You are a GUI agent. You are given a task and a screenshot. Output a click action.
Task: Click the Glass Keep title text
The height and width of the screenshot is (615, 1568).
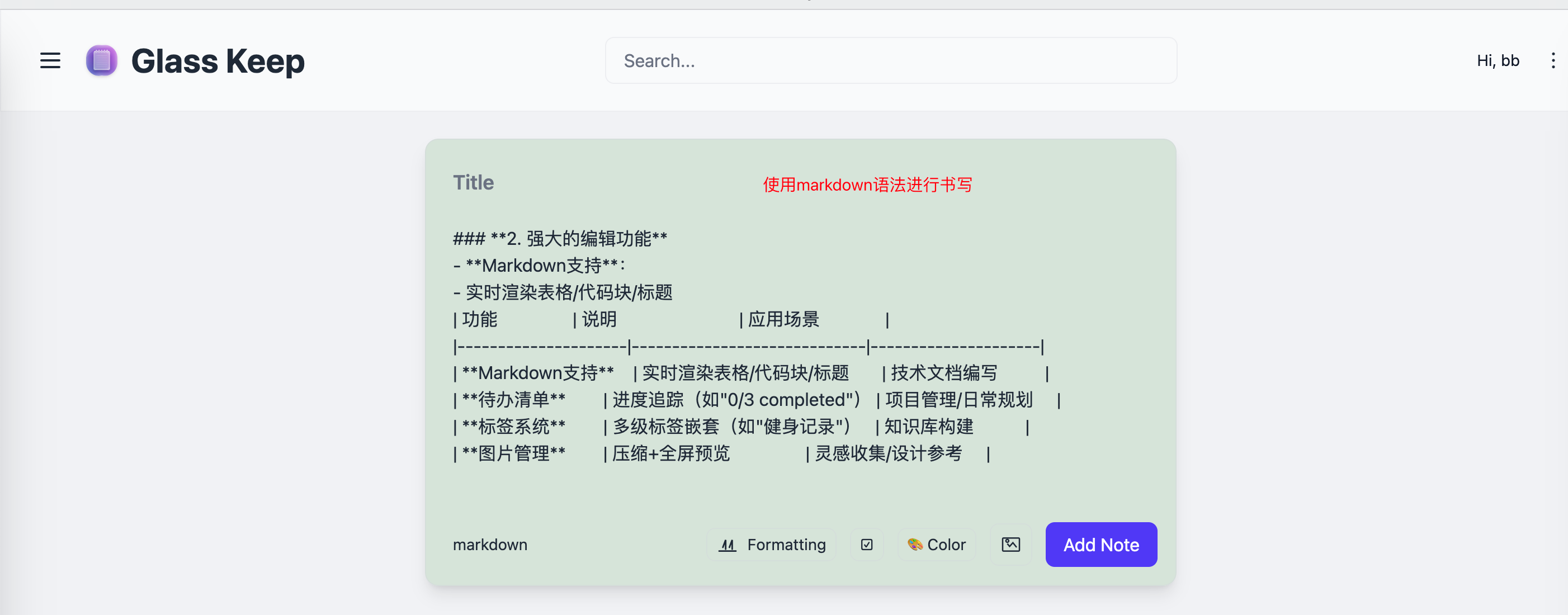tap(218, 61)
